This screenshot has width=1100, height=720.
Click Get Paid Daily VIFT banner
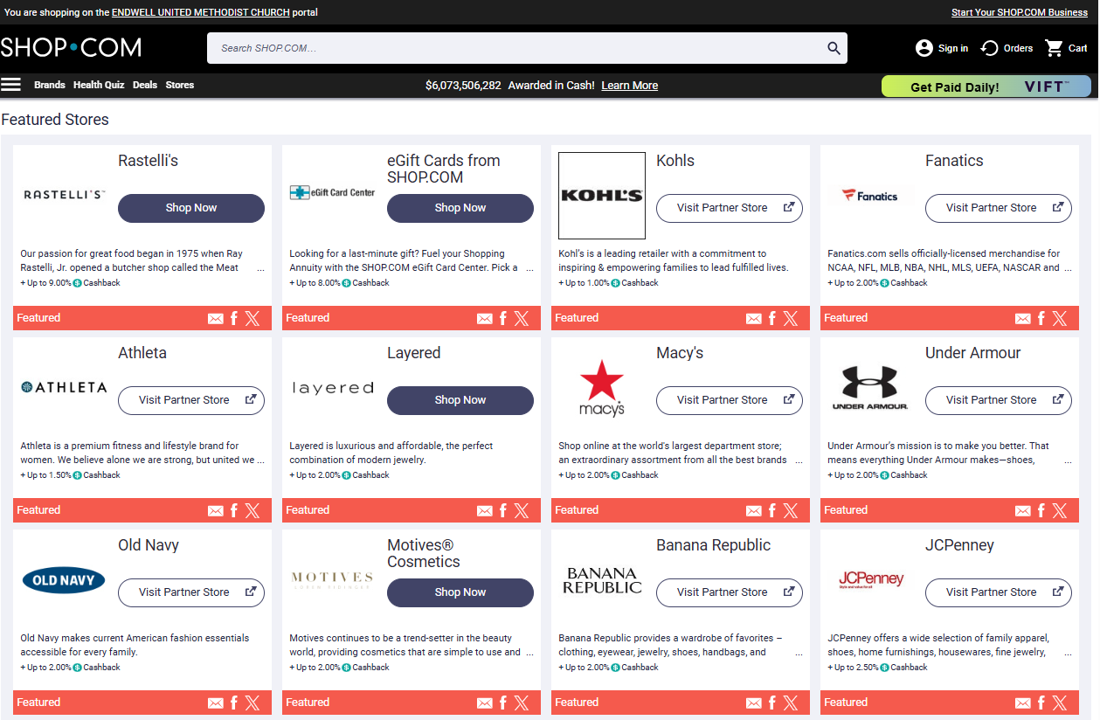pos(986,86)
